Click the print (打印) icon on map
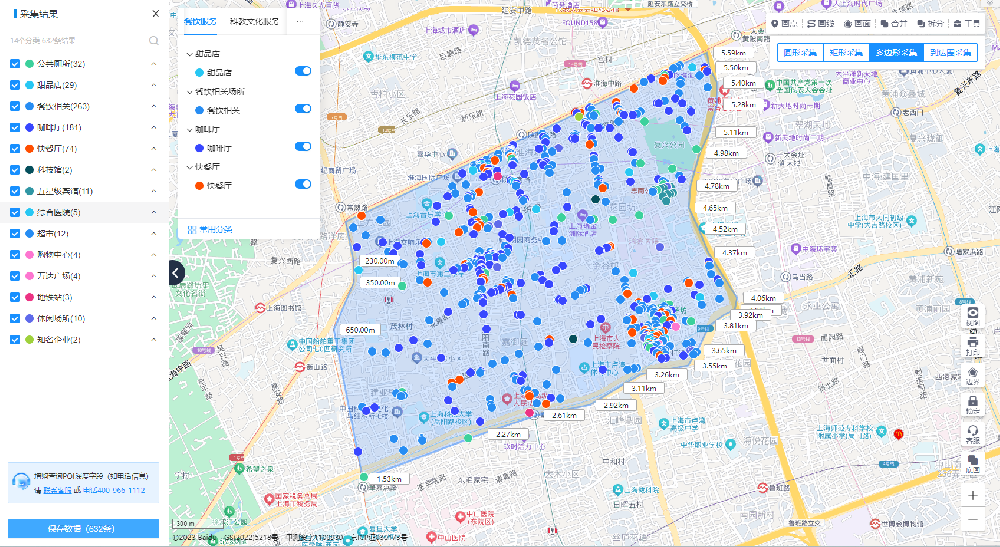 click(x=972, y=347)
